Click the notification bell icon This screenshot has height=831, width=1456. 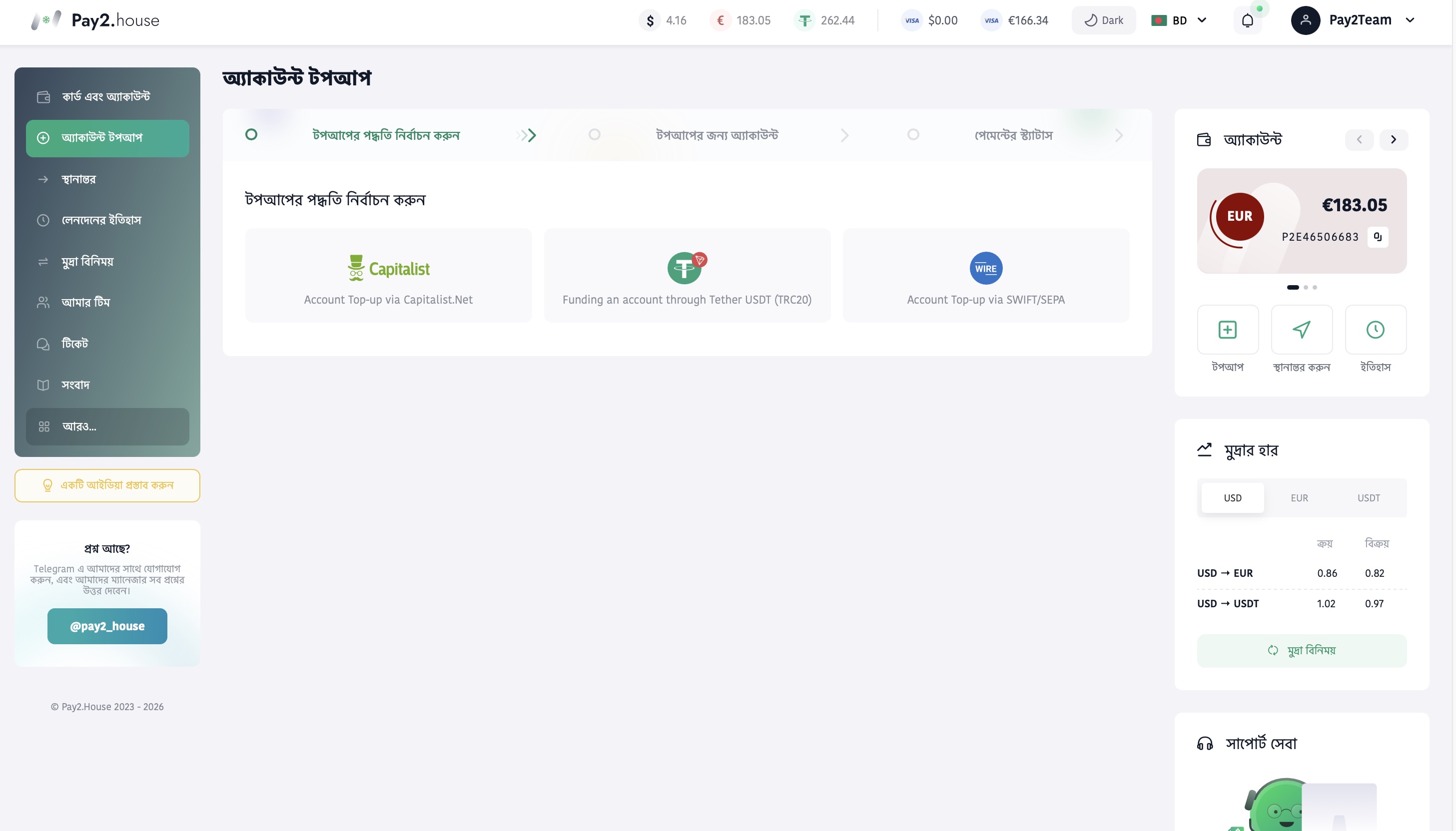pyautogui.click(x=1247, y=20)
